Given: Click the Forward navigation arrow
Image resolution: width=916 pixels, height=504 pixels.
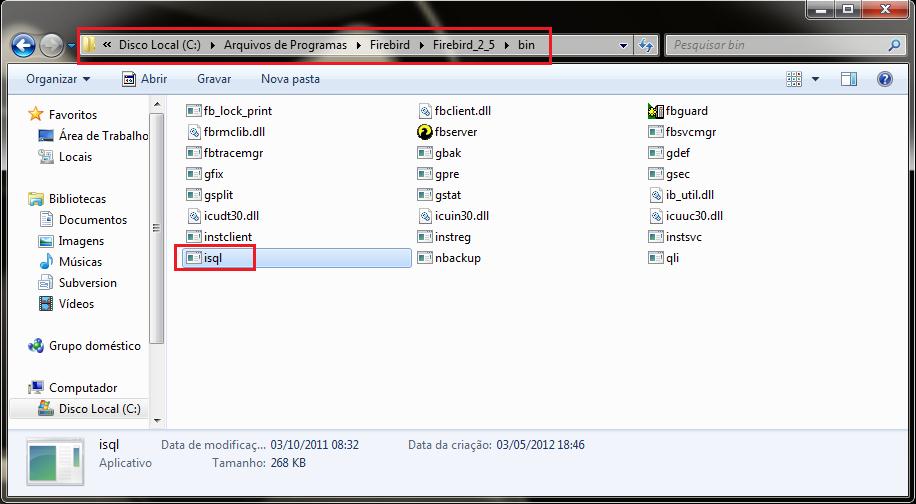Looking at the screenshot, I should click(51, 45).
